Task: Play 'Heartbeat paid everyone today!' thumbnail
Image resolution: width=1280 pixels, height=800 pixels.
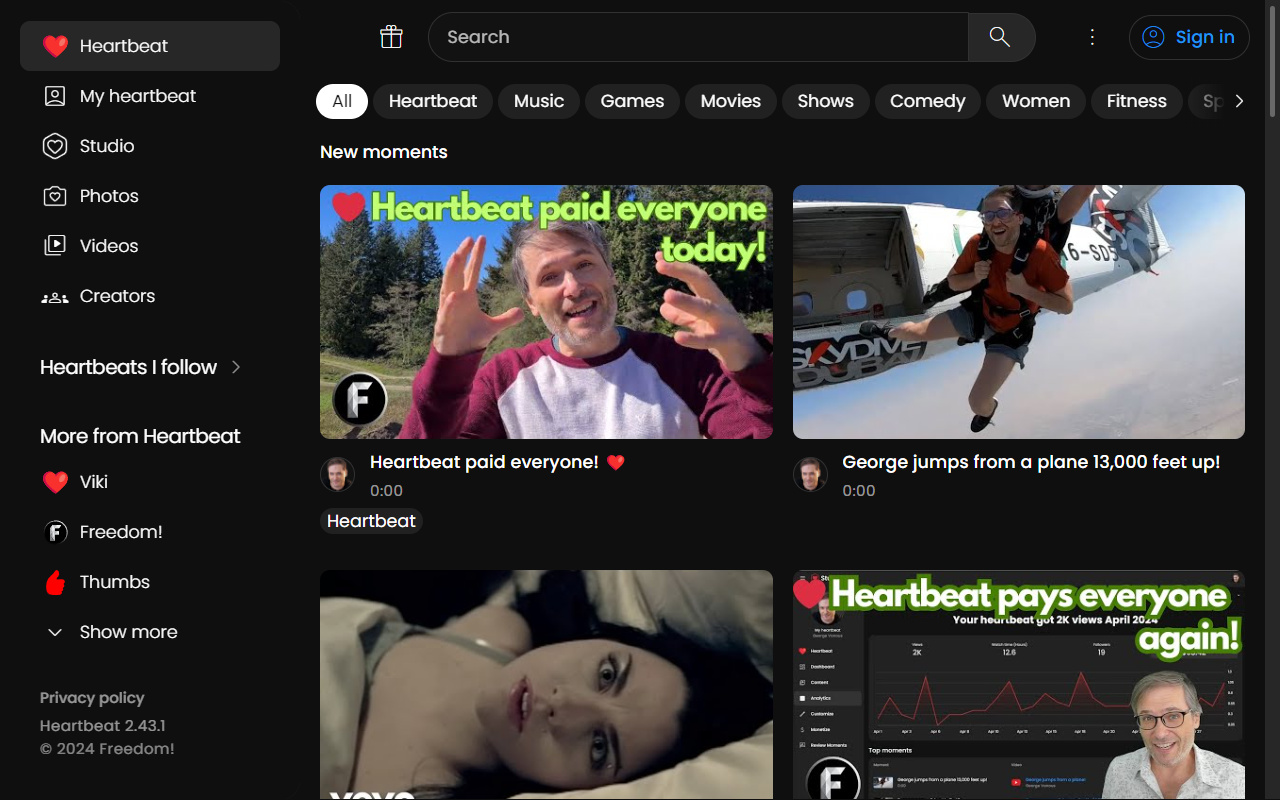Action: click(x=546, y=312)
